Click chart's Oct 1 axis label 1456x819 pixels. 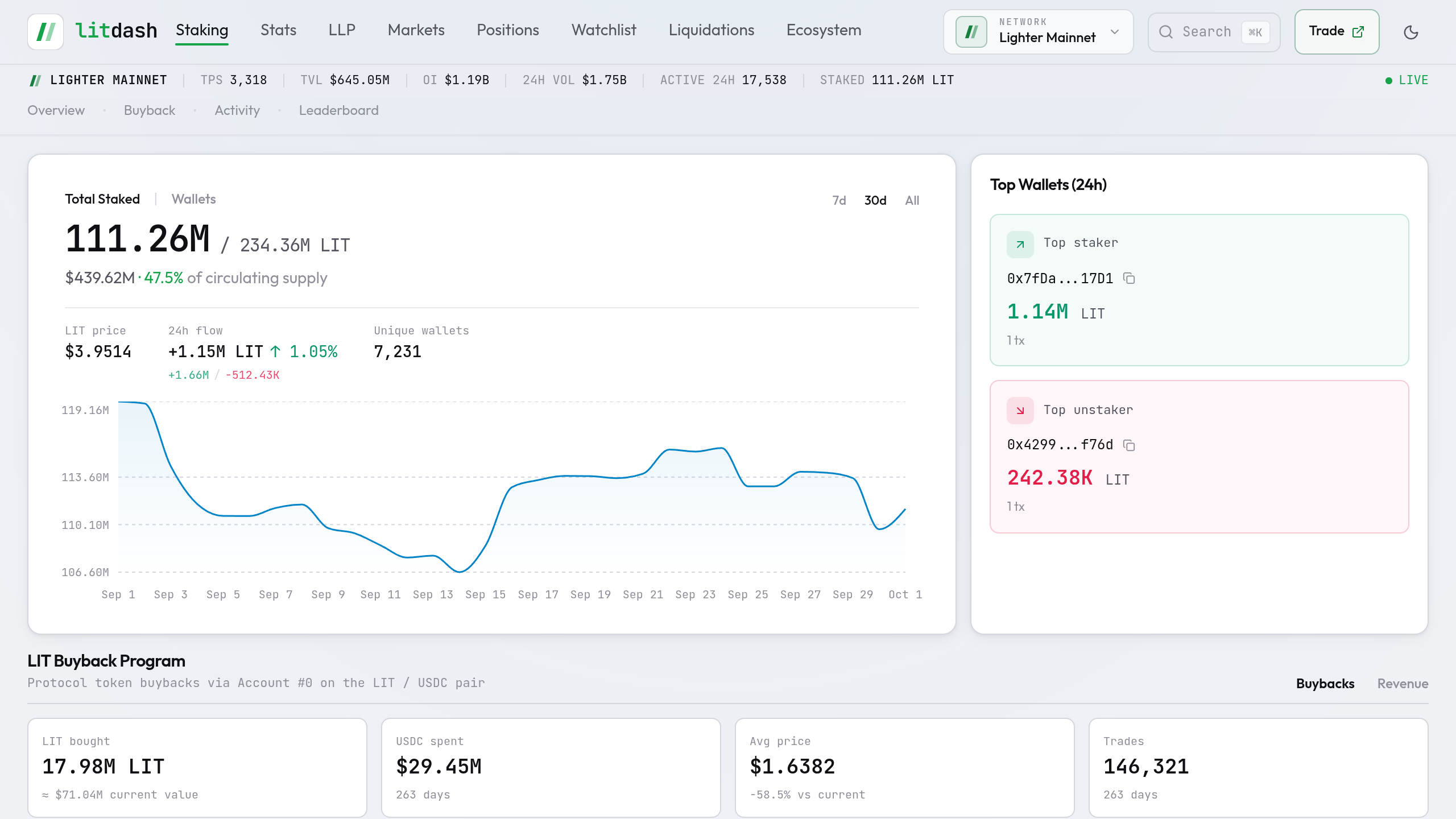[905, 594]
